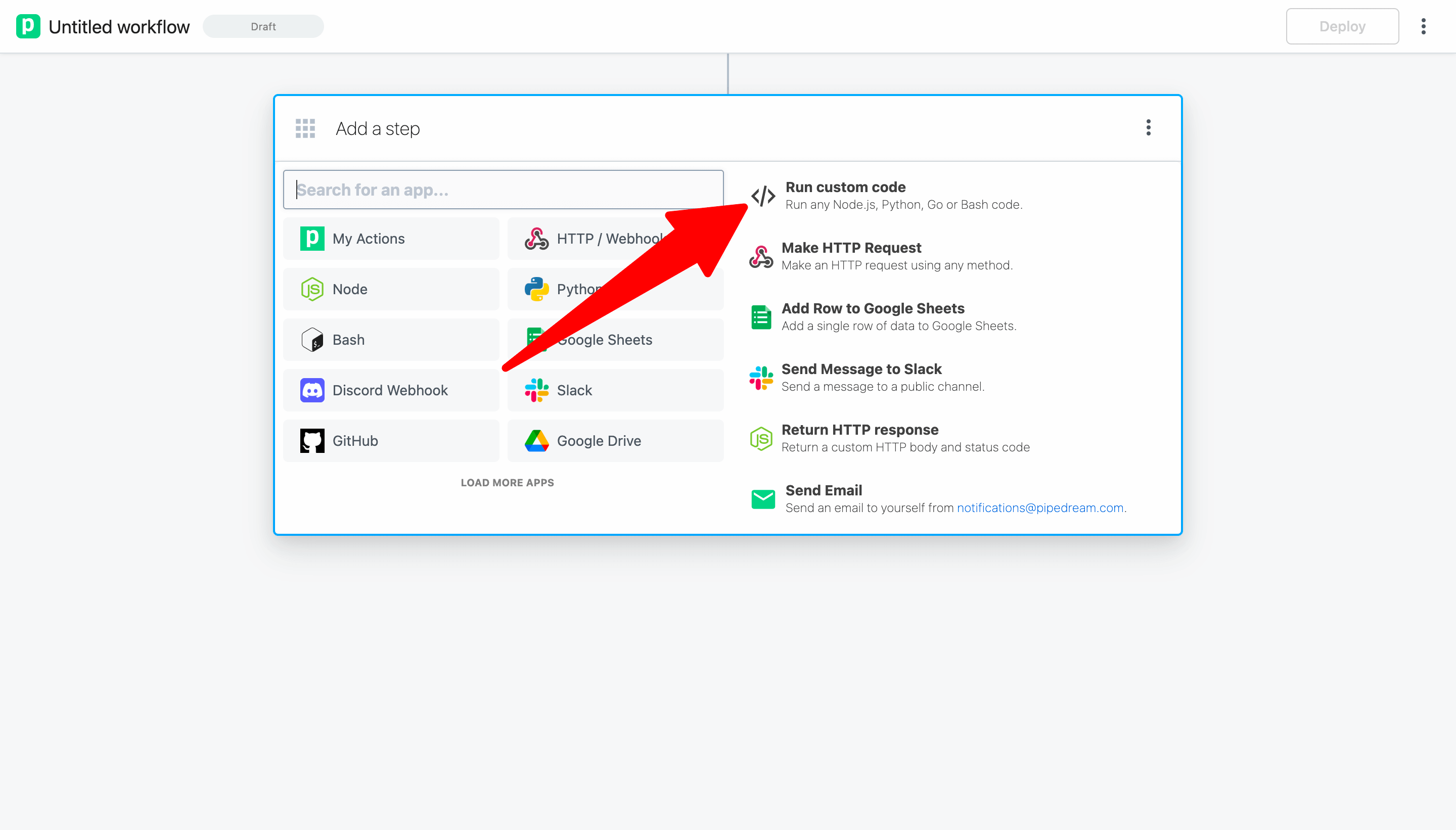Choose the Node app tile
1456x830 pixels.
point(391,289)
